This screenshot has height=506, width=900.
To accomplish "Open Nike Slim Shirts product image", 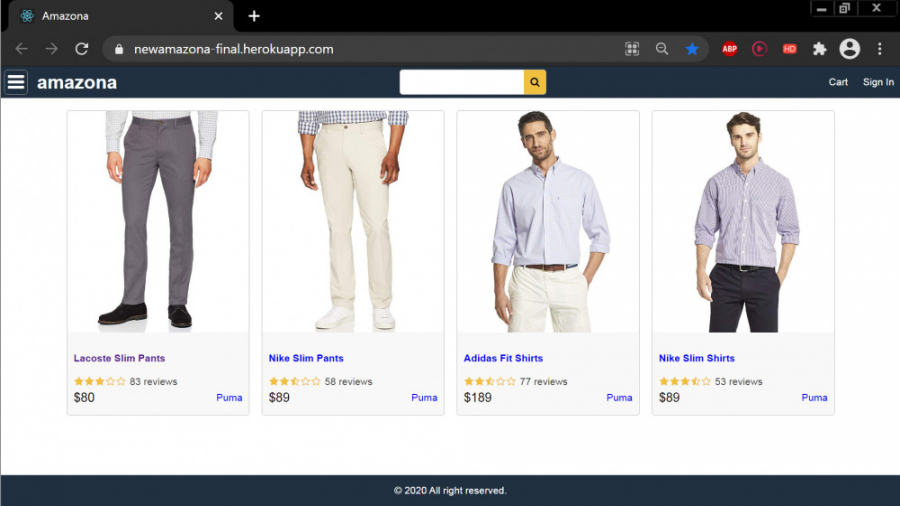I will (743, 221).
